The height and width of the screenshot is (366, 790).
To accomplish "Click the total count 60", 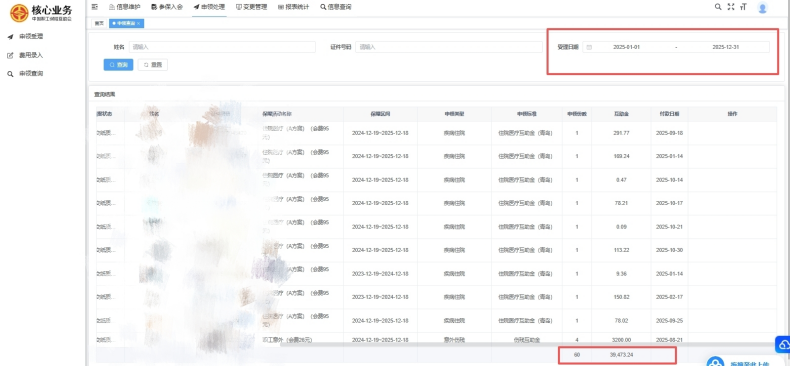I will pyautogui.click(x=576, y=355).
